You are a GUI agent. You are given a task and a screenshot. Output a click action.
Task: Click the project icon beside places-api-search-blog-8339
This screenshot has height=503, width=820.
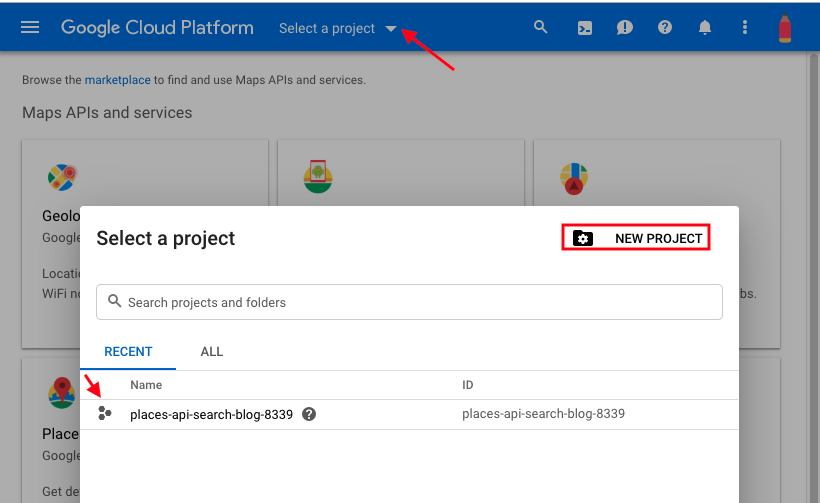coord(105,414)
